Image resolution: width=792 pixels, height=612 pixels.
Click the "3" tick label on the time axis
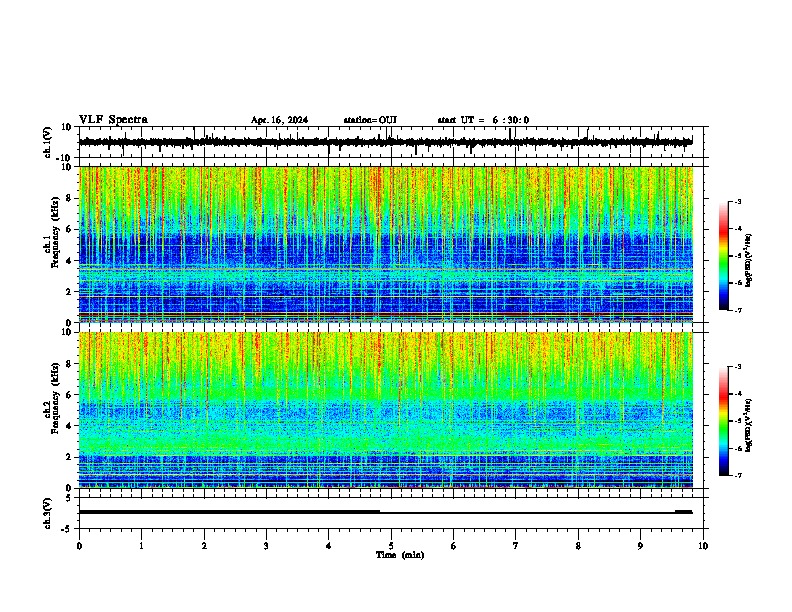(x=266, y=546)
